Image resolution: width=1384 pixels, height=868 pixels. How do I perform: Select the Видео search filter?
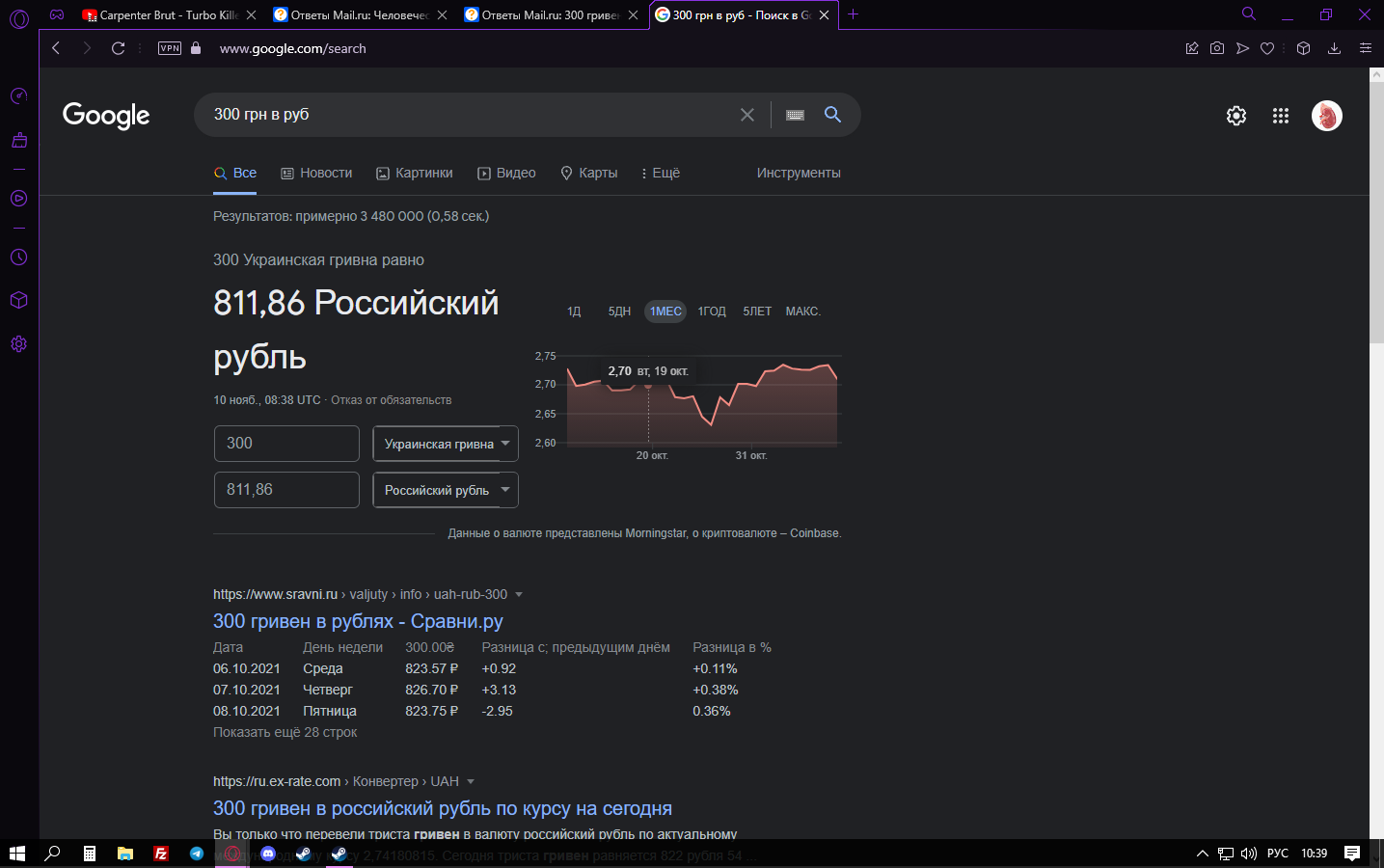(506, 173)
